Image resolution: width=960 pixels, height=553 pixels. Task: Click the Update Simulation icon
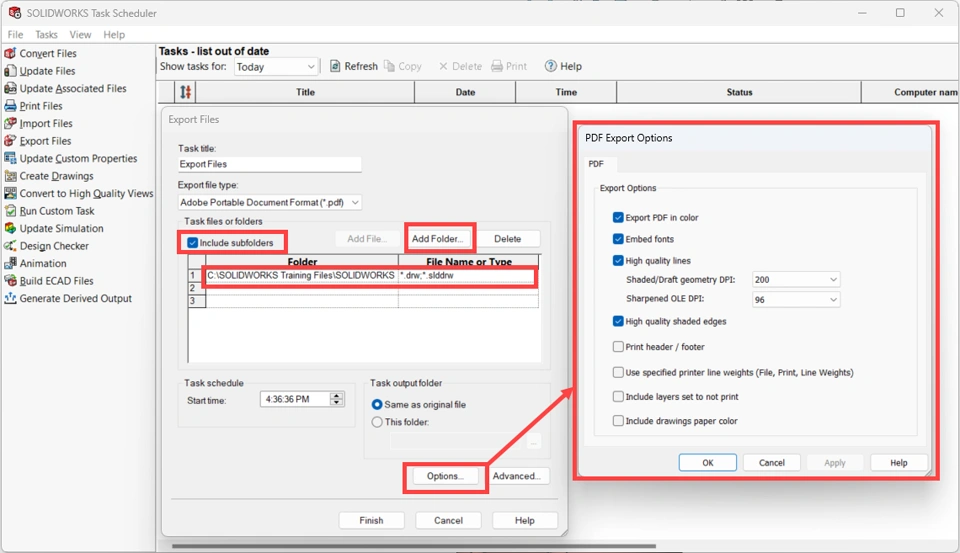(10, 228)
